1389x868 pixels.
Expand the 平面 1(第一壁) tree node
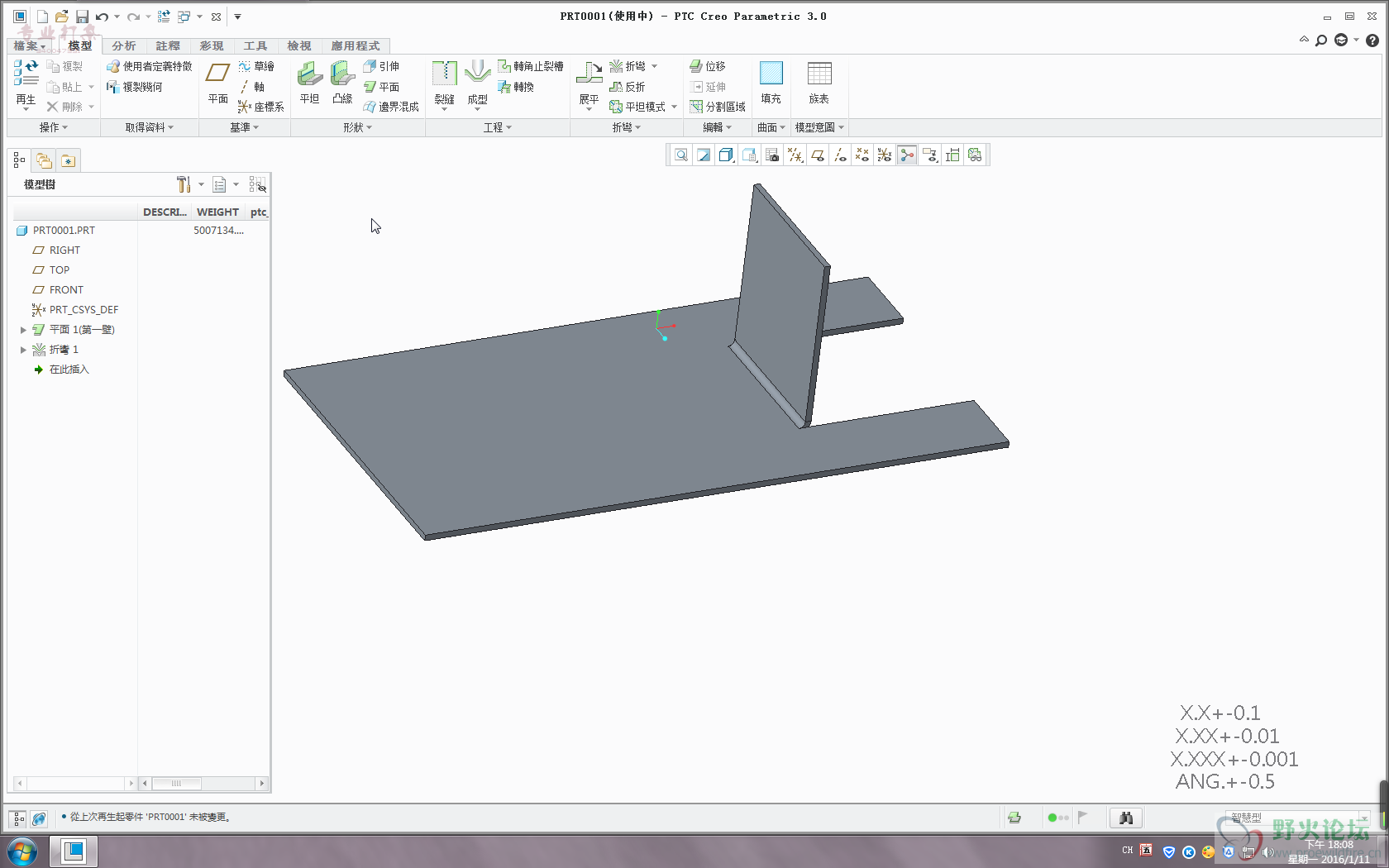[x=23, y=330]
